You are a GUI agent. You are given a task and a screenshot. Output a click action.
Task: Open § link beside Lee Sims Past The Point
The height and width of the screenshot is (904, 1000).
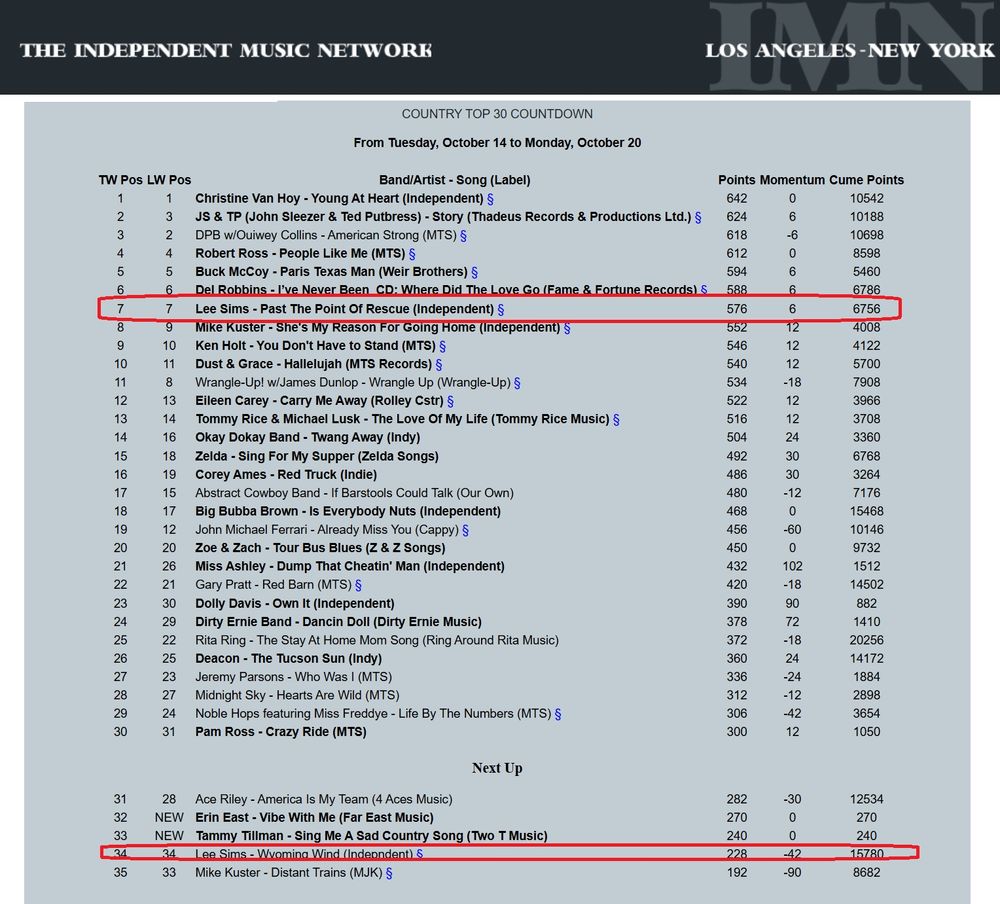501,309
